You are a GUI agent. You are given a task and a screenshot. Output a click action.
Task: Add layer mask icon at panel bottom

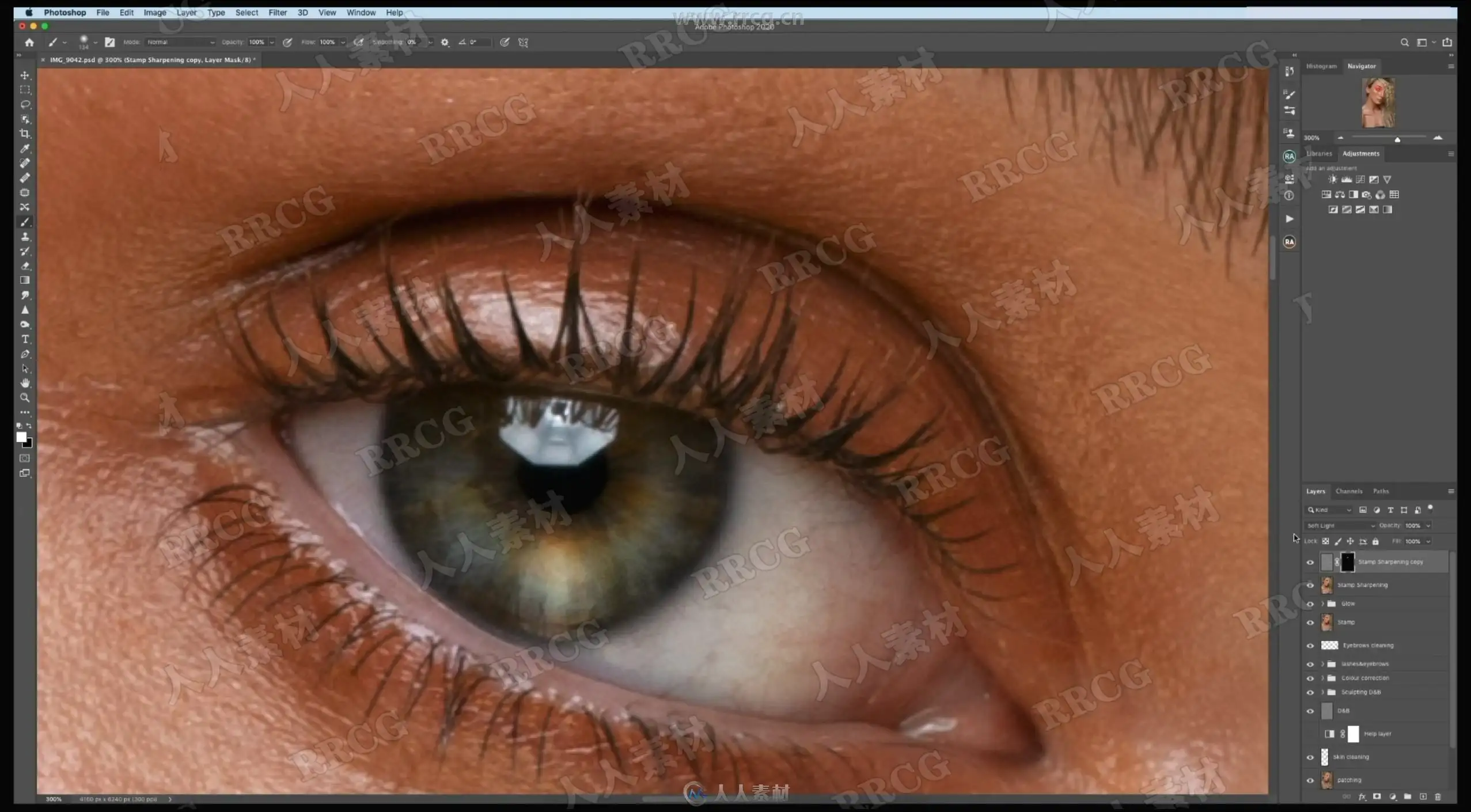point(1377,797)
